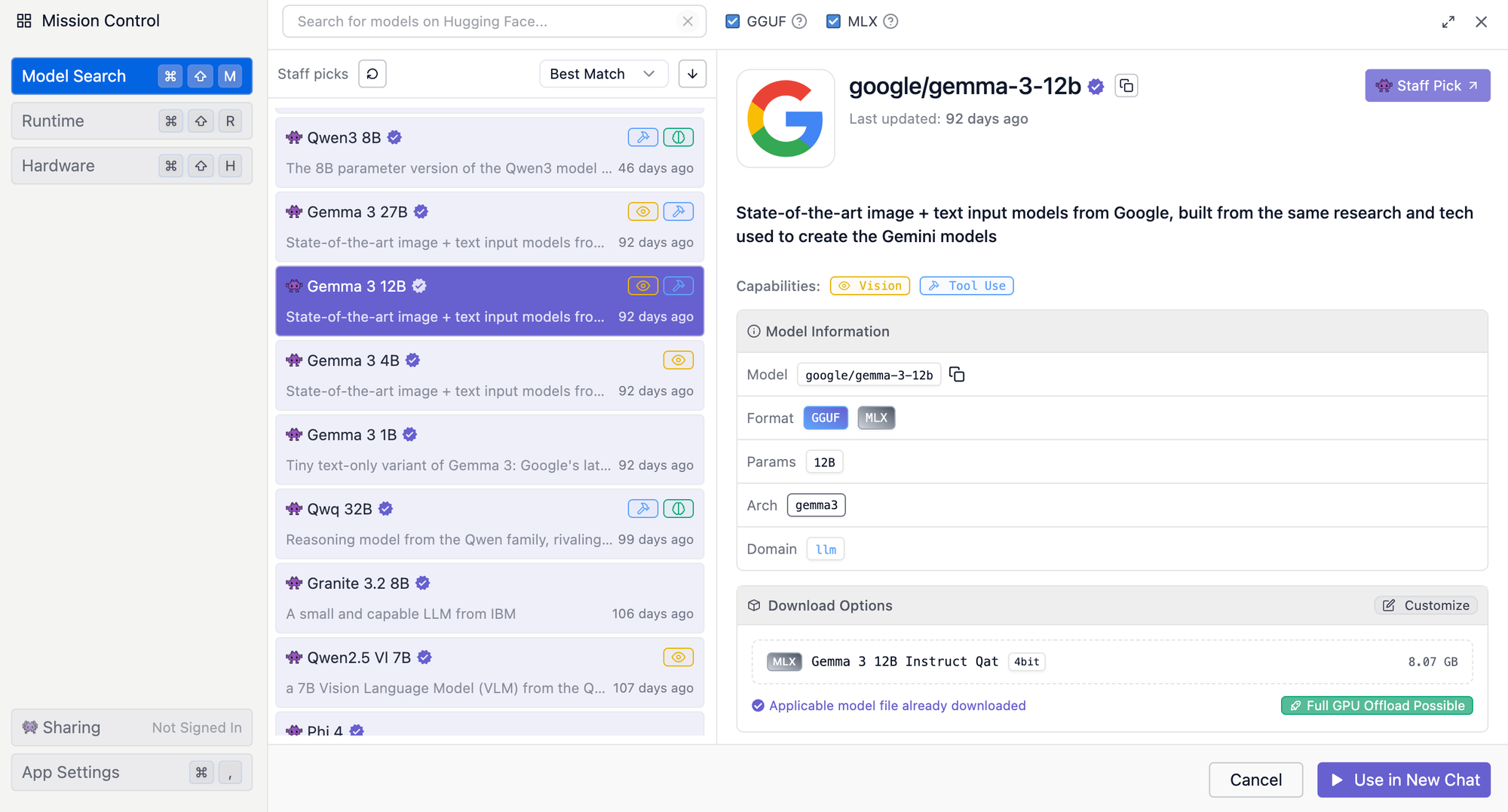Refresh the Staff picks list

(x=372, y=74)
